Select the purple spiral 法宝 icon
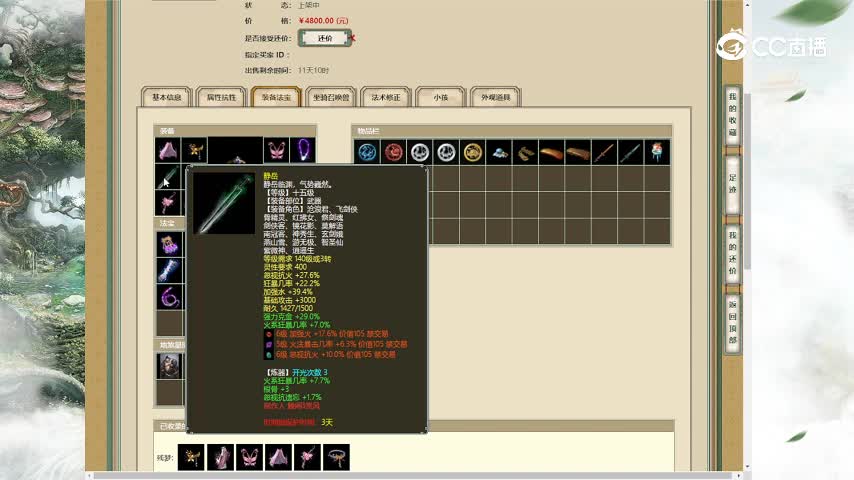The height and width of the screenshot is (480, 854). (169, 297)
